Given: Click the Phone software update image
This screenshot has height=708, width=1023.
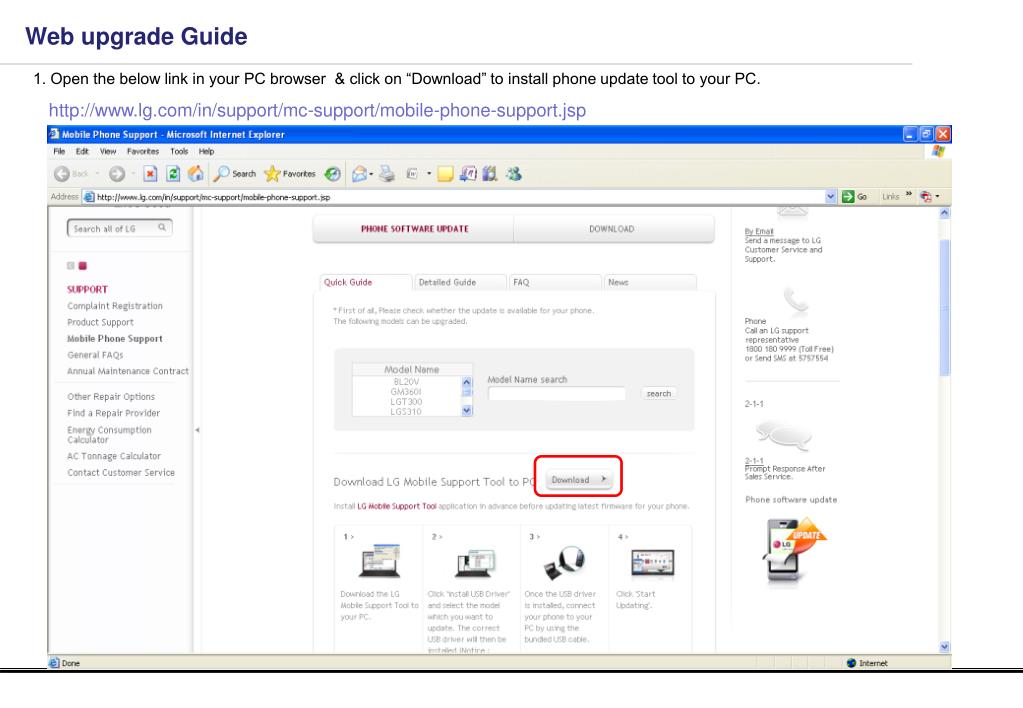Looking at the screenshot, I should [x=793, y=551].
